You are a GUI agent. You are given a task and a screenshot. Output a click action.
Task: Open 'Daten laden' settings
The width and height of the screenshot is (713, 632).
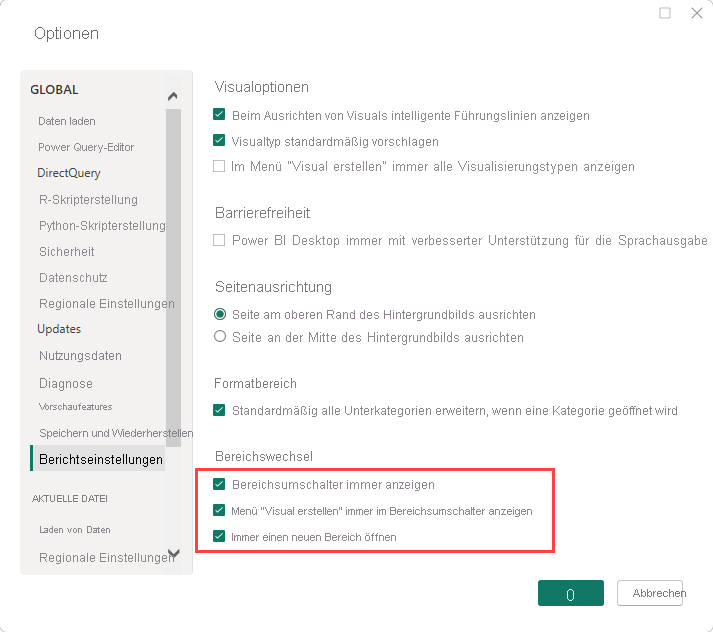pos(67,121)
